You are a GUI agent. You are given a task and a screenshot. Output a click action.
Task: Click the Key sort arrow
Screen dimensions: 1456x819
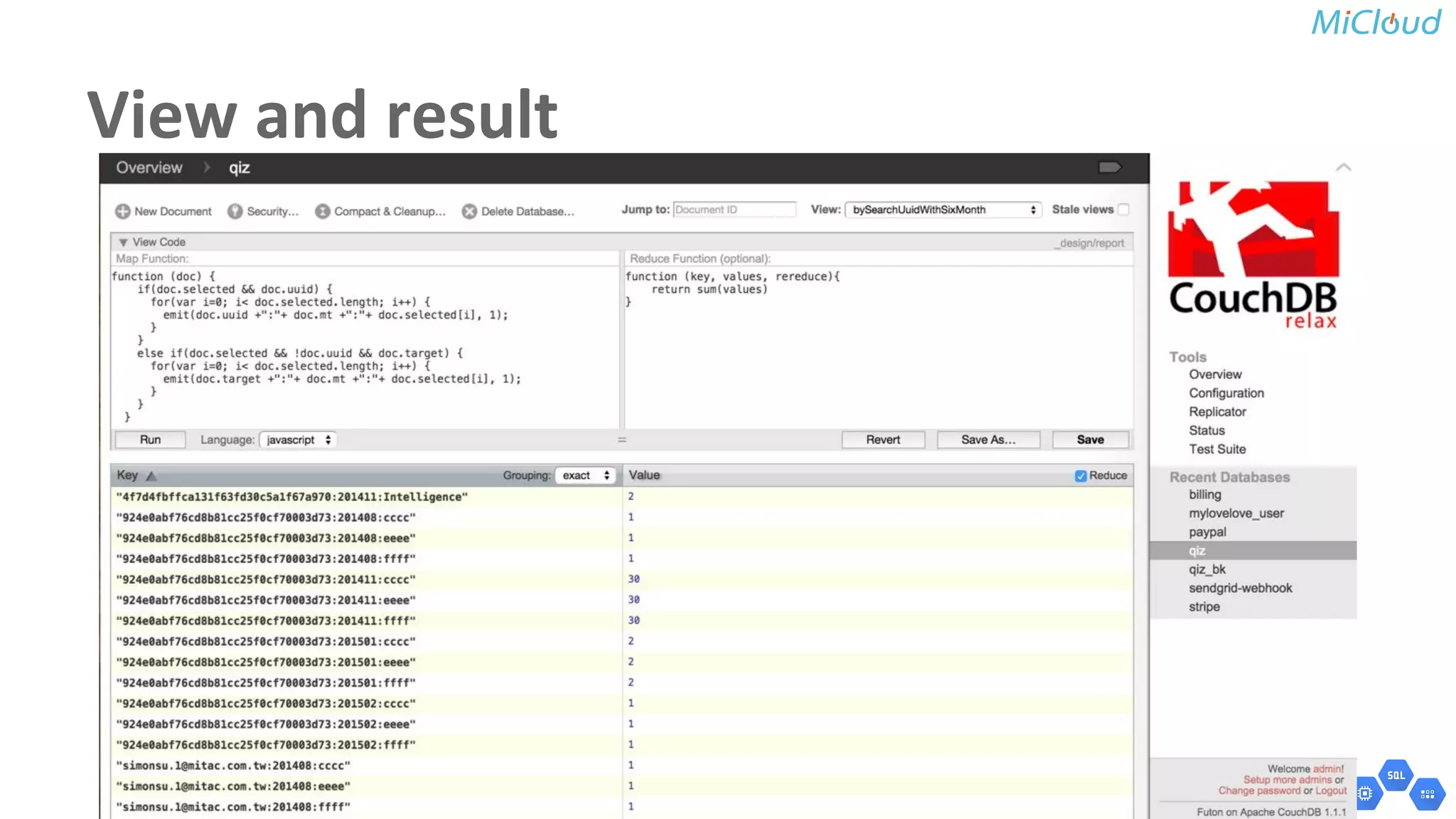(x=151, y=476)
